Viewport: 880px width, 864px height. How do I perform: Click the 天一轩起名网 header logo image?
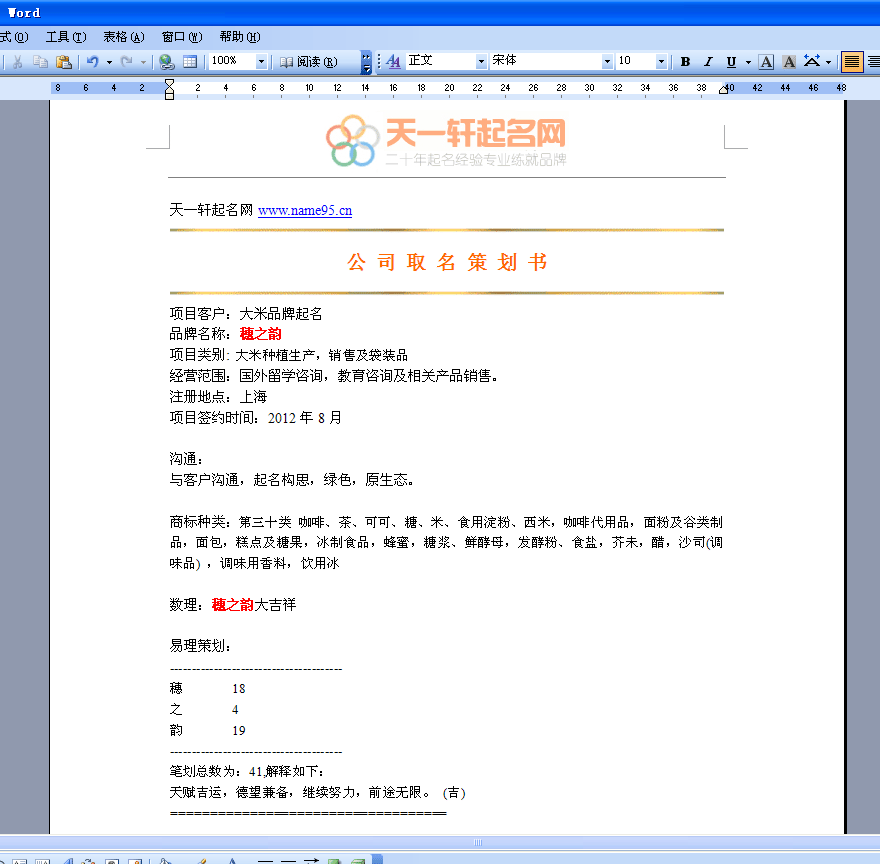[446, 141]
